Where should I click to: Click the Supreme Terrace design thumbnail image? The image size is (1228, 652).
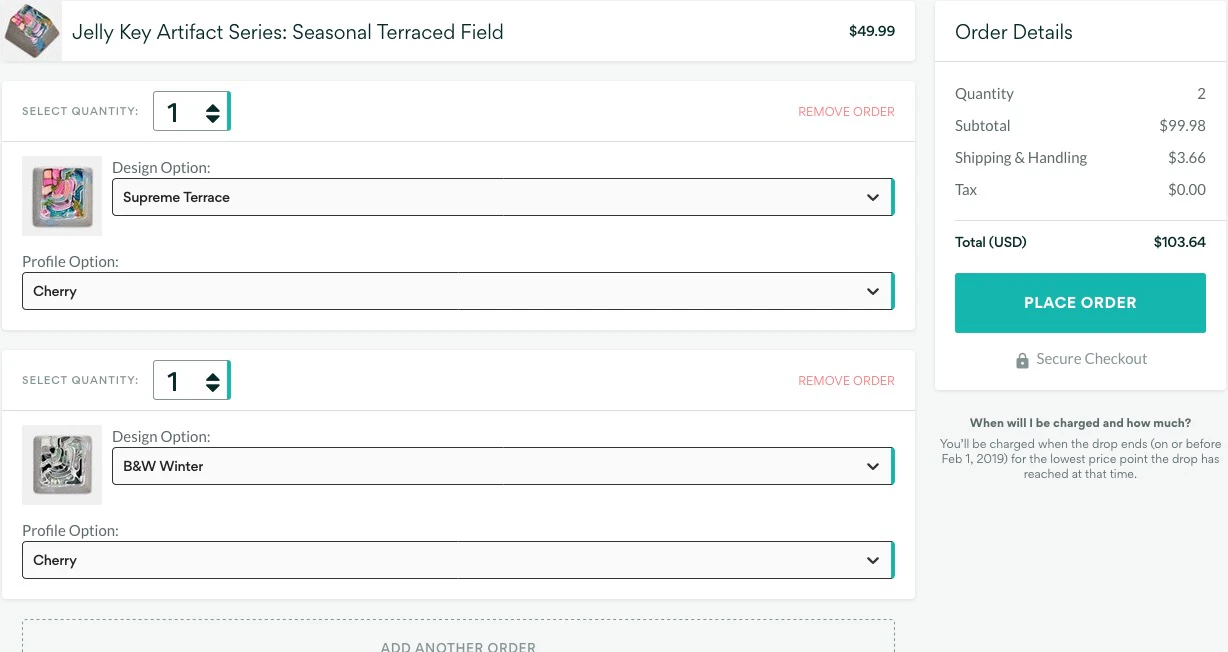click(62, 196)
